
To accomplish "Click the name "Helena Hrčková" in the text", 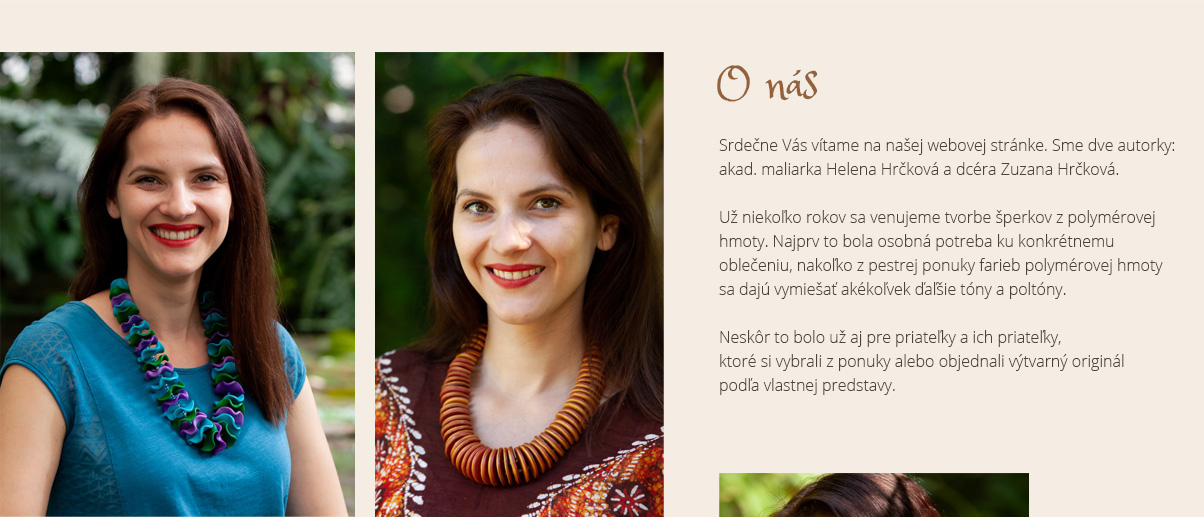I will [x=879, y=169].
